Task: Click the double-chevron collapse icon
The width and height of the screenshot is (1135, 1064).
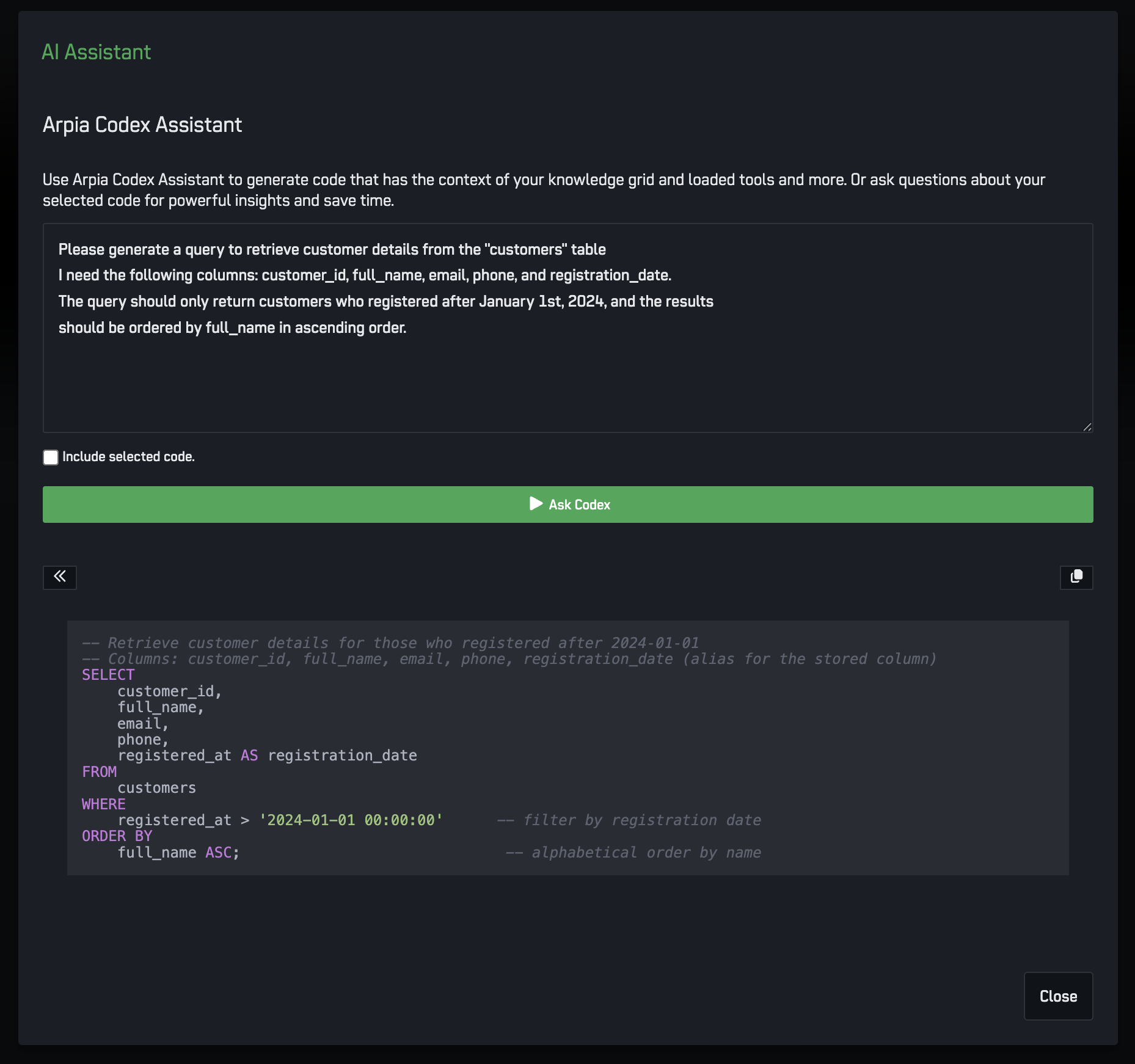Action: pos(60,577)
